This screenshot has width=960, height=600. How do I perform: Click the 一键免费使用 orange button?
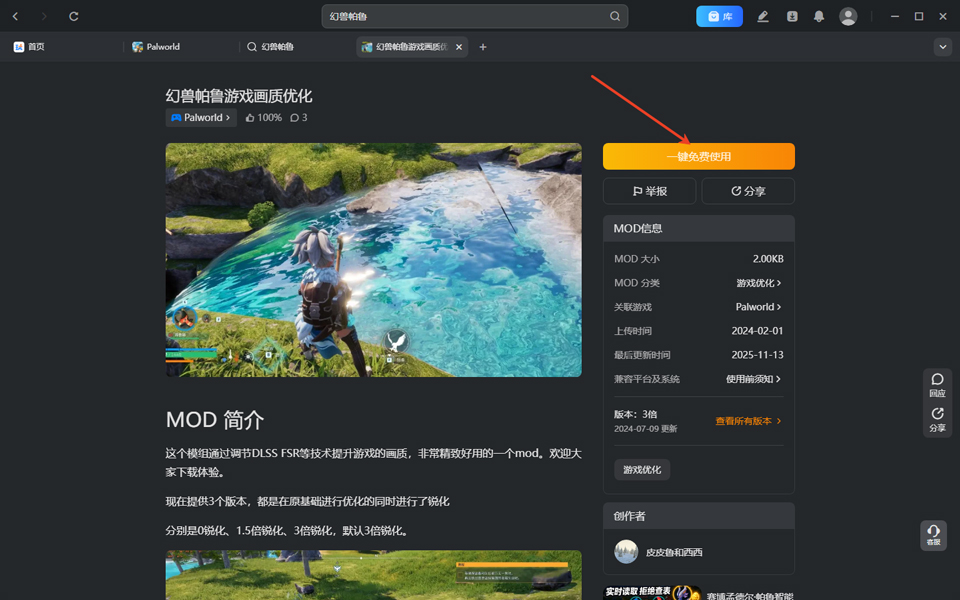[x=699, y=156]
